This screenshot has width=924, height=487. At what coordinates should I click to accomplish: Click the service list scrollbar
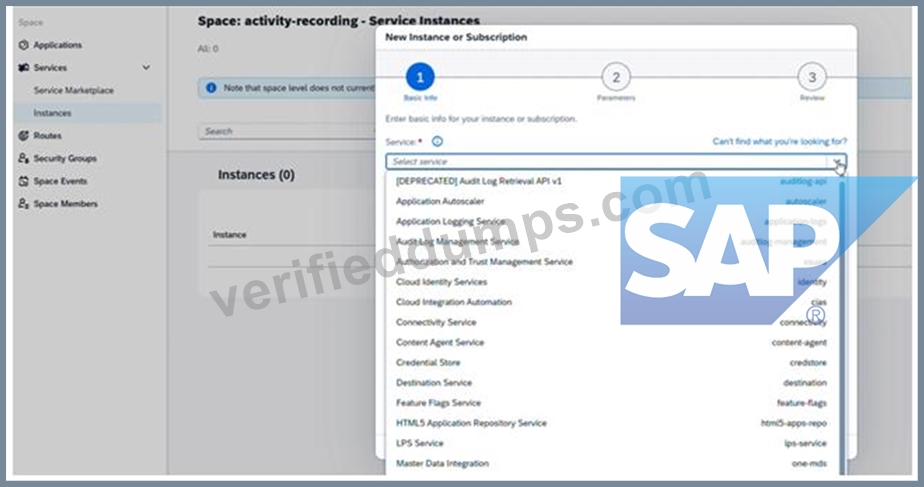(842, 326)
